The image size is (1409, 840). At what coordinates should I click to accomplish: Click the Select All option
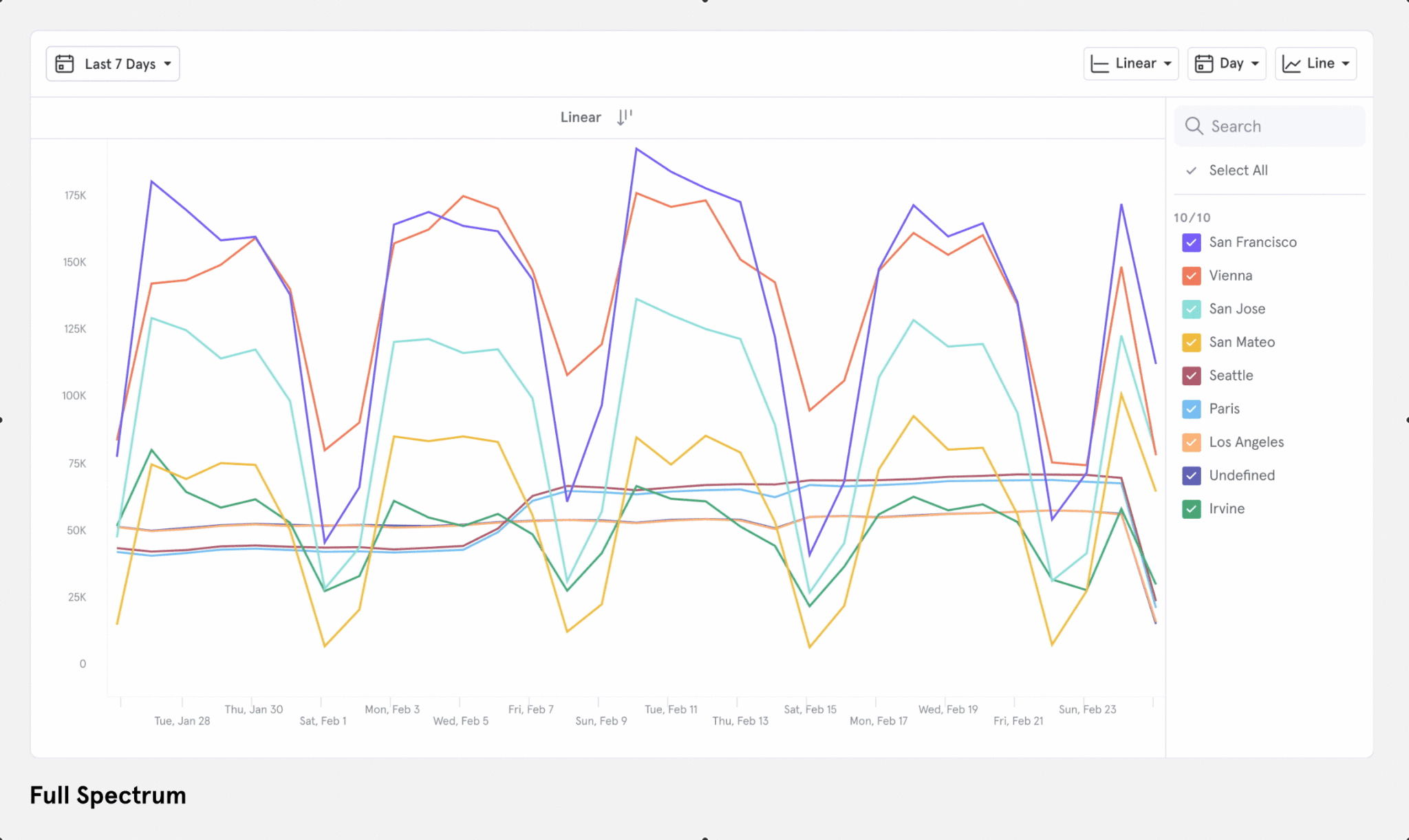tap(1238, 171)
